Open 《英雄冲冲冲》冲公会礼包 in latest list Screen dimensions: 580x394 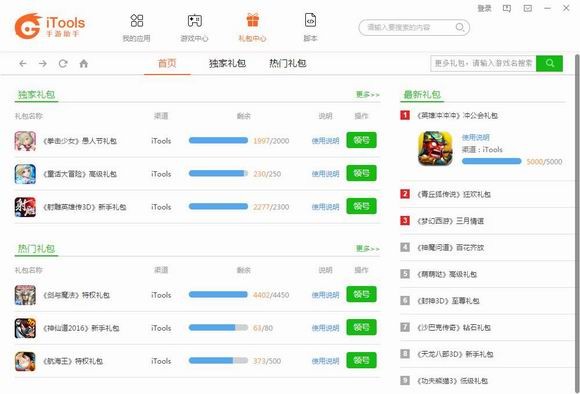coord(457,116)
